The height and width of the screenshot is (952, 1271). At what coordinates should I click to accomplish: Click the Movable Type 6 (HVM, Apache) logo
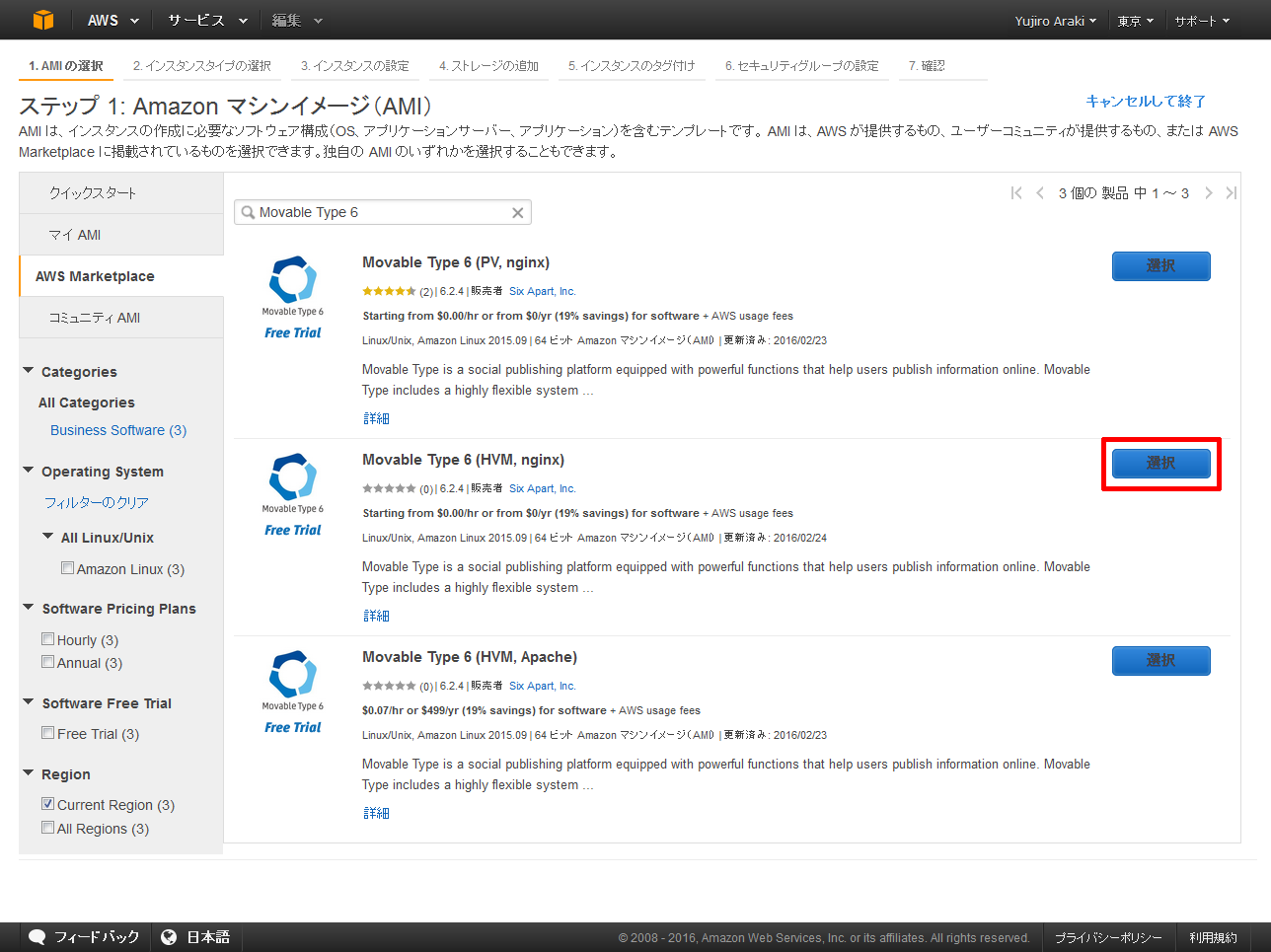tap(293, 681)
